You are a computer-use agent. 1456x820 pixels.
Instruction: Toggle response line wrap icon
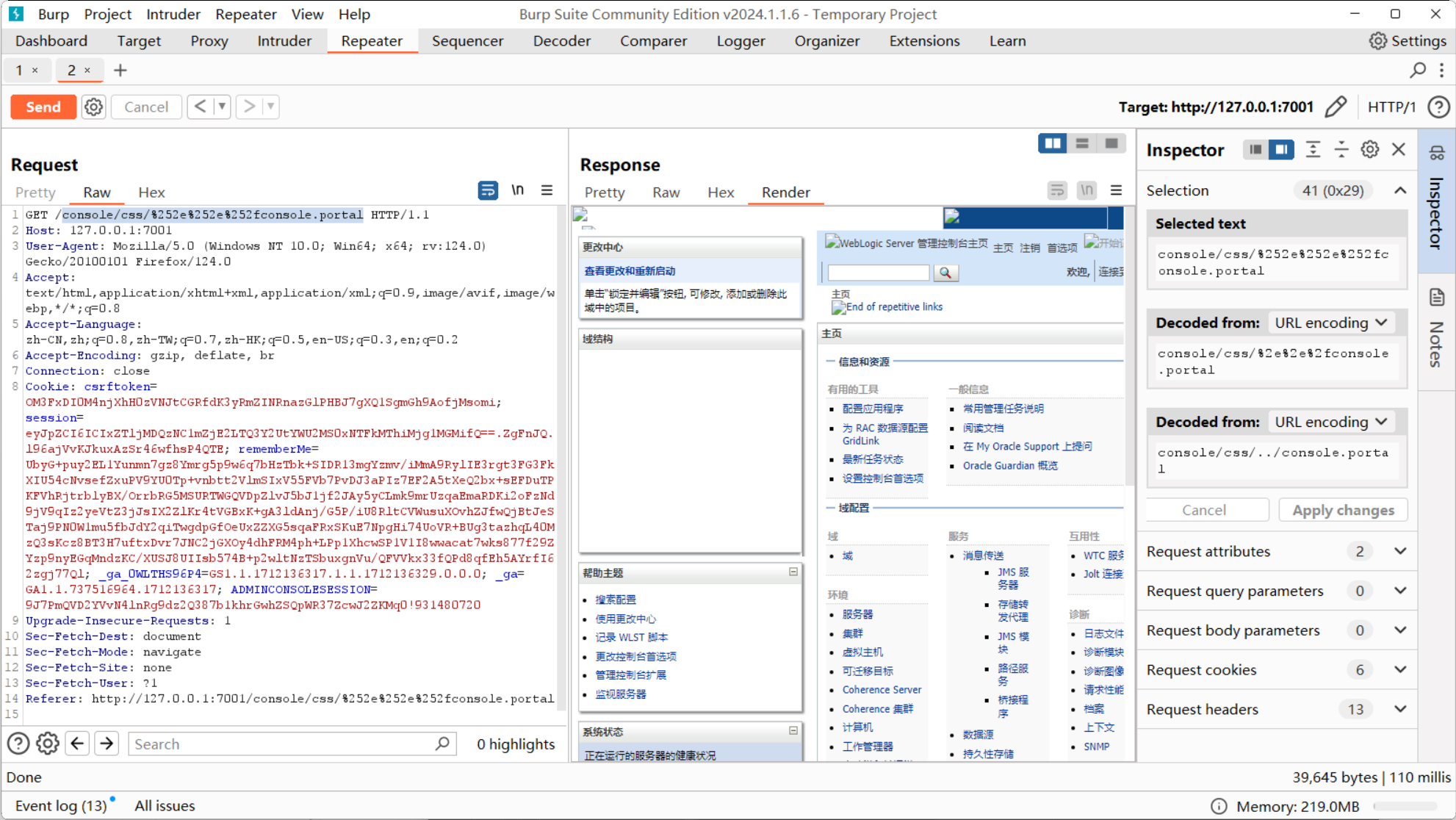1057,191
